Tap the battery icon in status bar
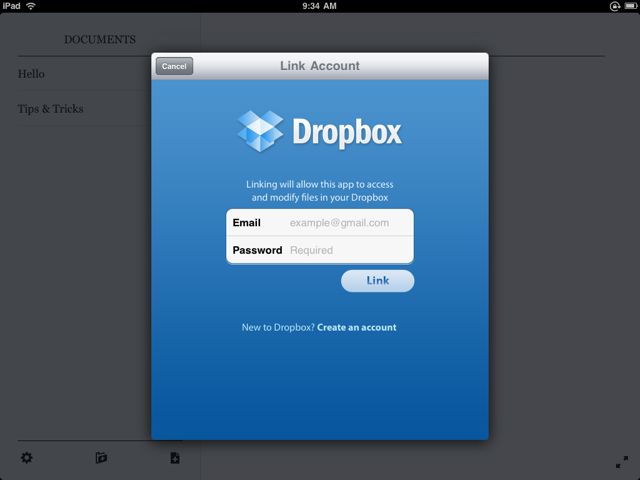The height and width of the screenshot is (480, 640). point(631,6)
